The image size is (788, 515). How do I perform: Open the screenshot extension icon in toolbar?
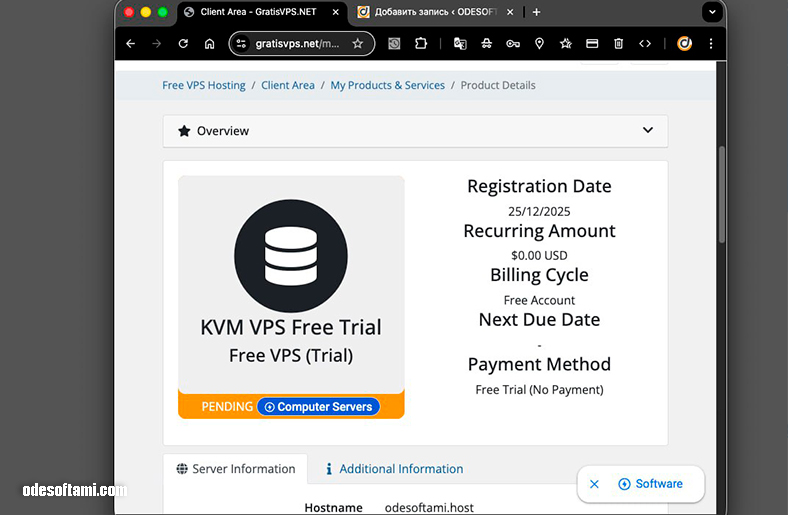(395, 44)
